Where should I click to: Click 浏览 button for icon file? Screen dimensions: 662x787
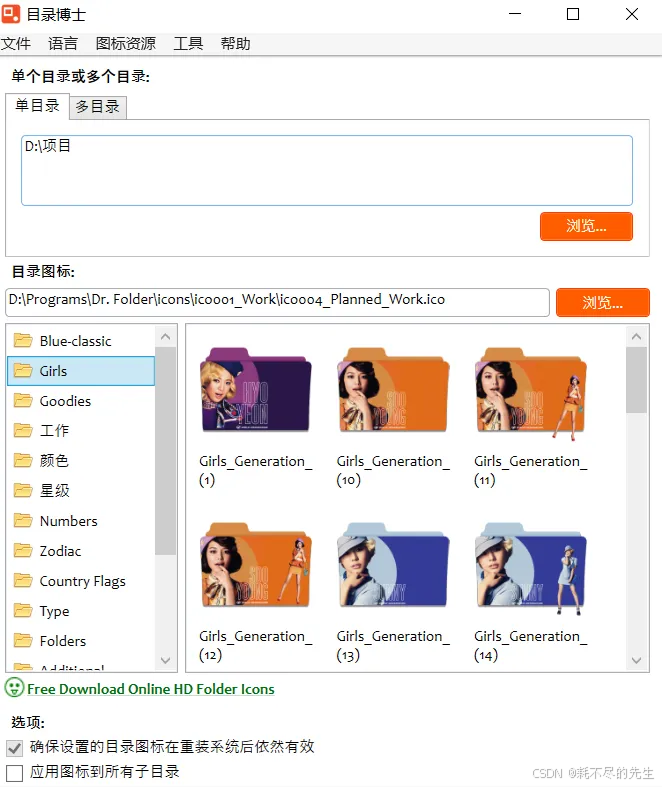(x=603, y=302)
